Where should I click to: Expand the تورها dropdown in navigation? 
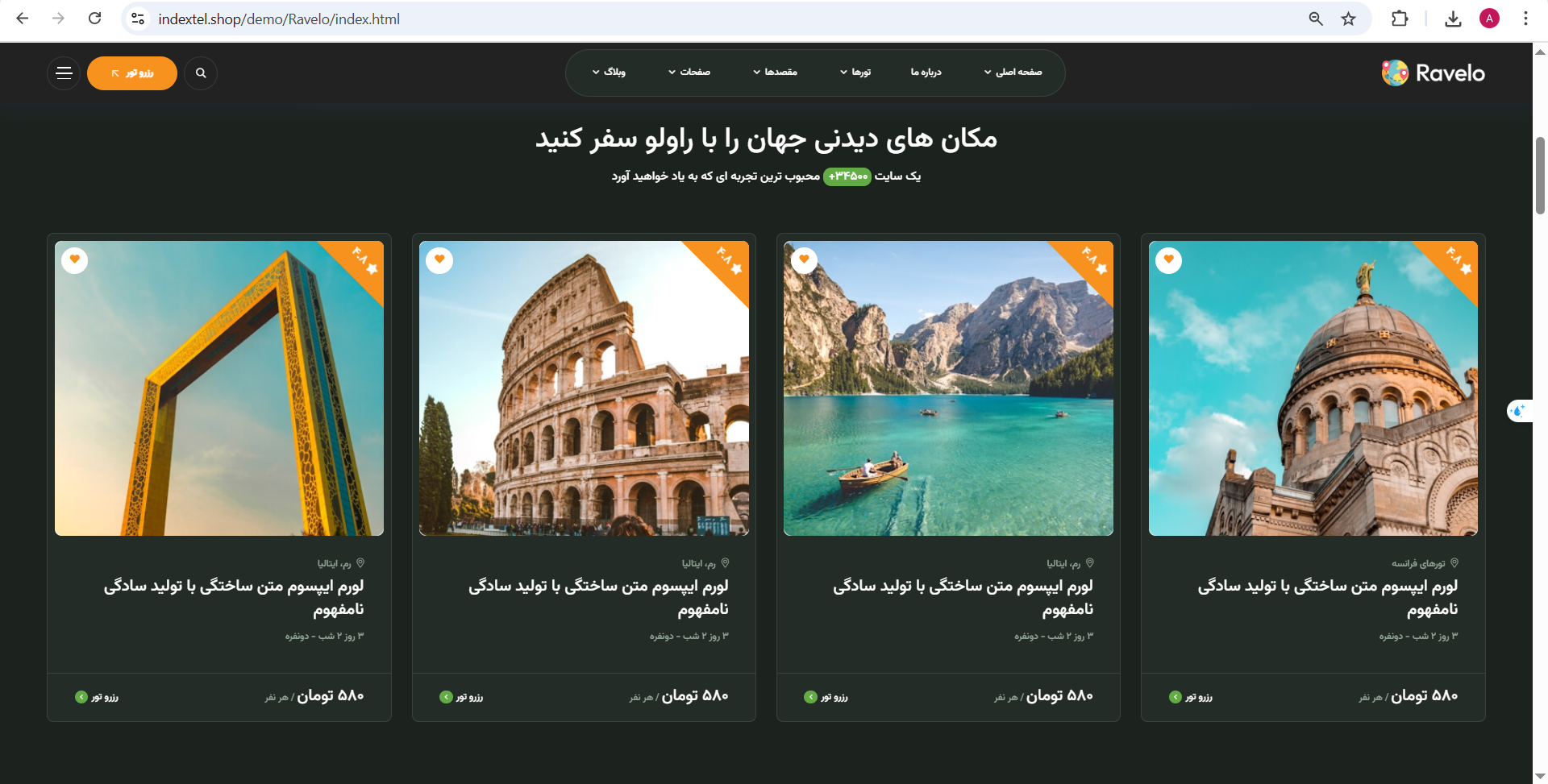point(855,73)
